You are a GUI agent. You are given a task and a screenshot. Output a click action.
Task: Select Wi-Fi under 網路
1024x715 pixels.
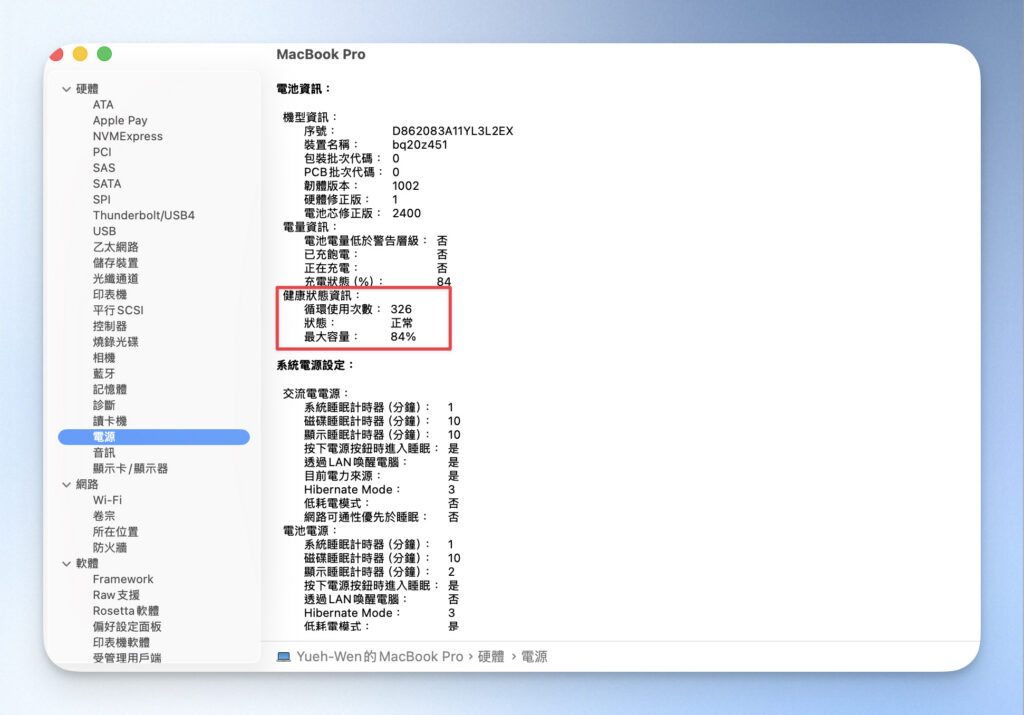tap(107, 500)
